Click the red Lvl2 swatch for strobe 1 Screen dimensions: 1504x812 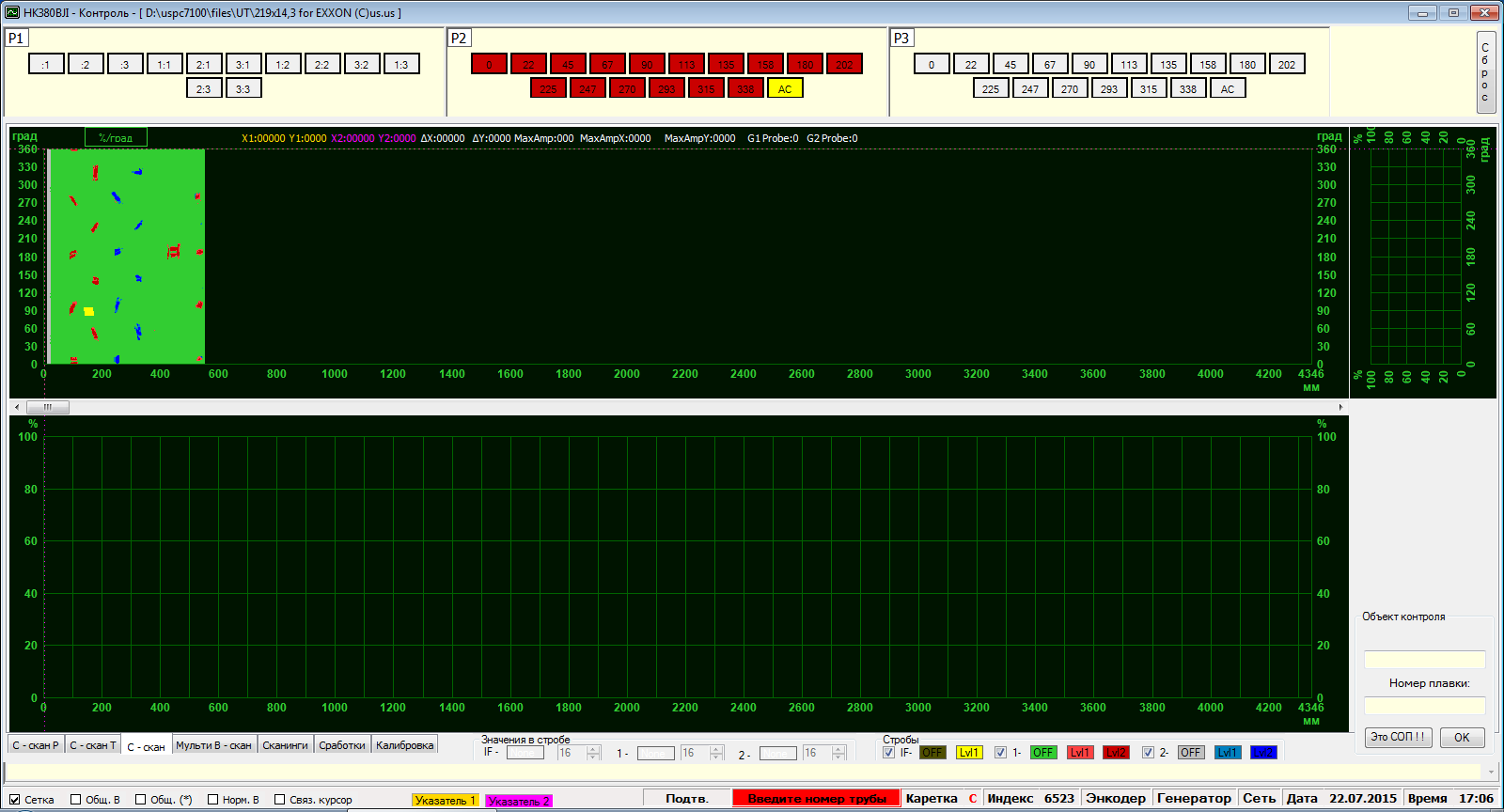point(1116,753)
